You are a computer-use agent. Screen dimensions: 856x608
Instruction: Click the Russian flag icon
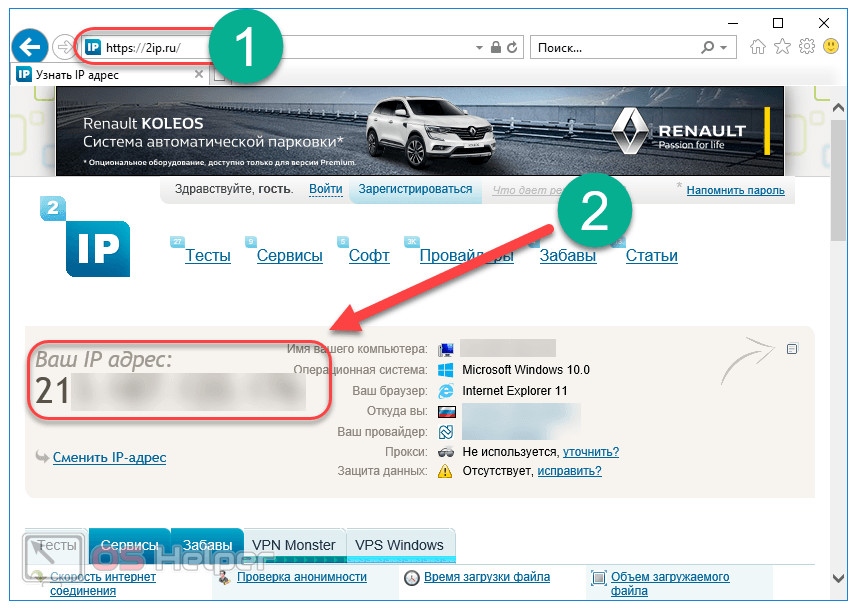pyautogui.click(x=447, y=412)
